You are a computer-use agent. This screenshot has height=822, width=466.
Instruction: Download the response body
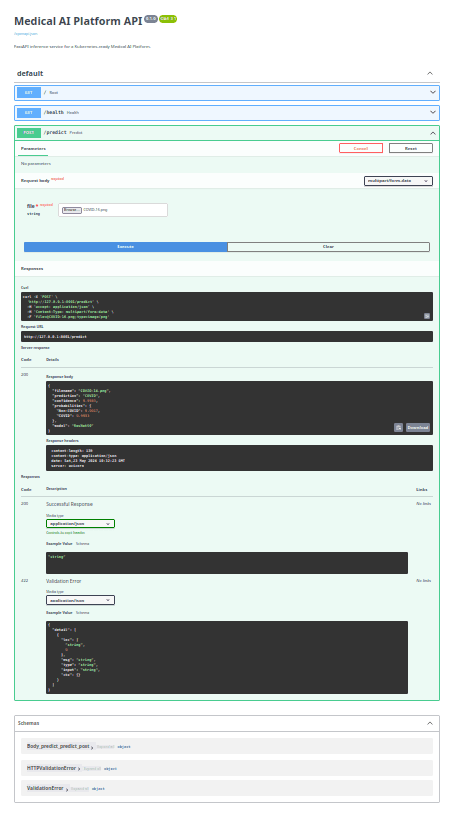click(418, 428)
